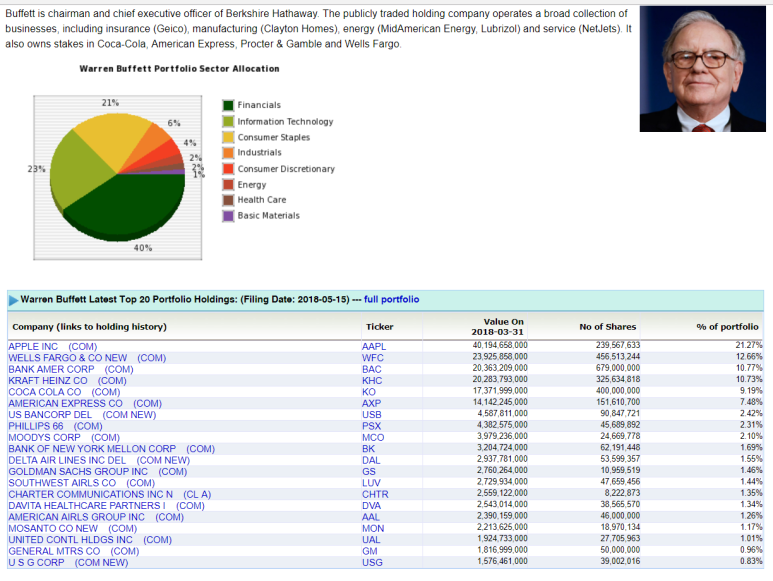
Task: Open CHARTER COMMUNICATIONS INC N link
Action: (x=110, y=494)
